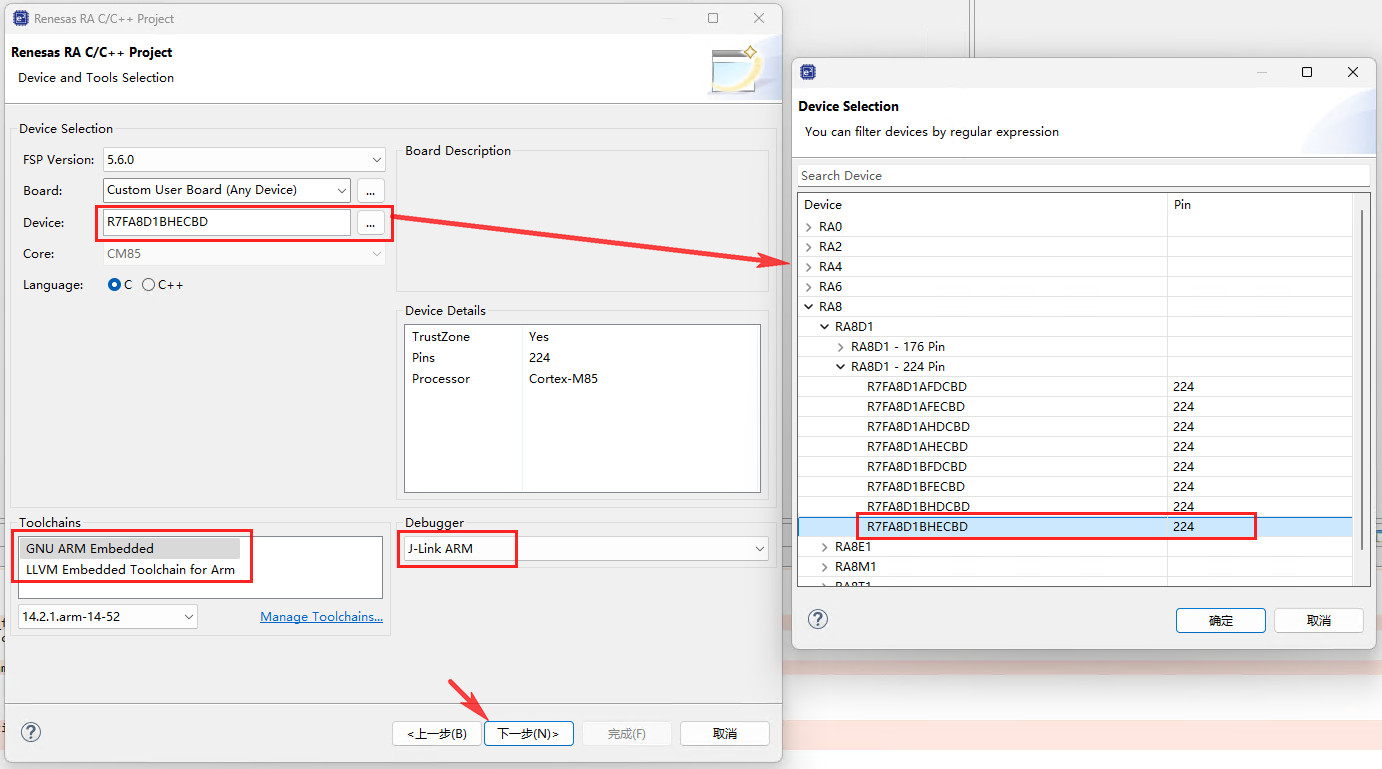Screen dimensions: 1382x769
Task: Select GNU ARM Embedded toolchain
Action: click(130, 549)
